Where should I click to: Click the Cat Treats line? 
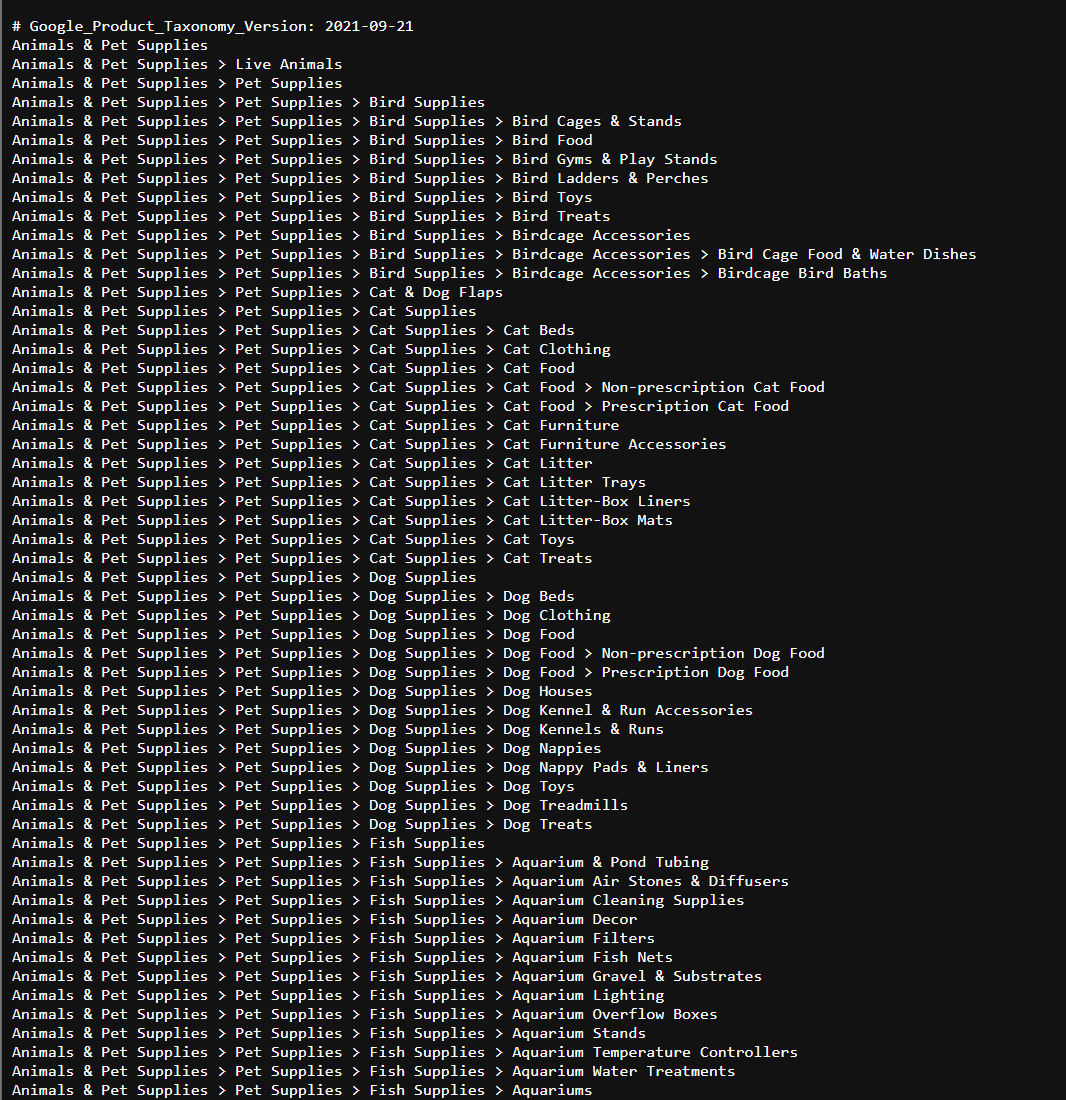pyautogui.click(x=302, y=558)
